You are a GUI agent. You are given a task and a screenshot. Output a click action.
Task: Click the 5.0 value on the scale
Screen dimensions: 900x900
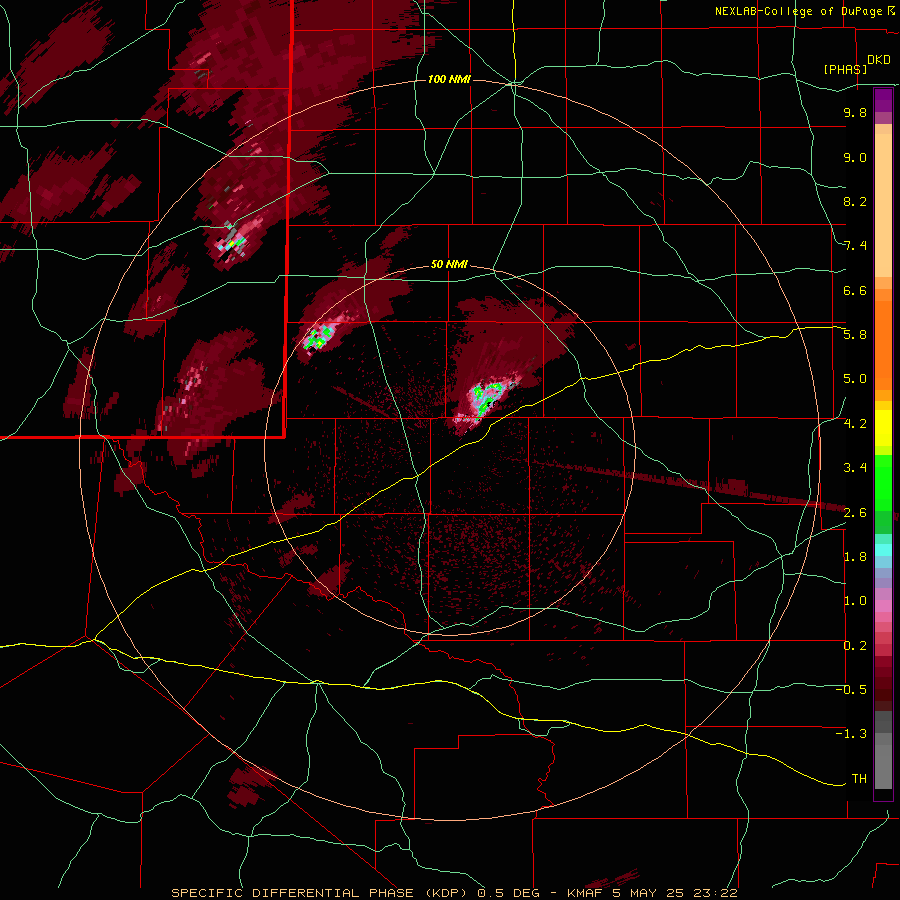[x=855, y=379]
